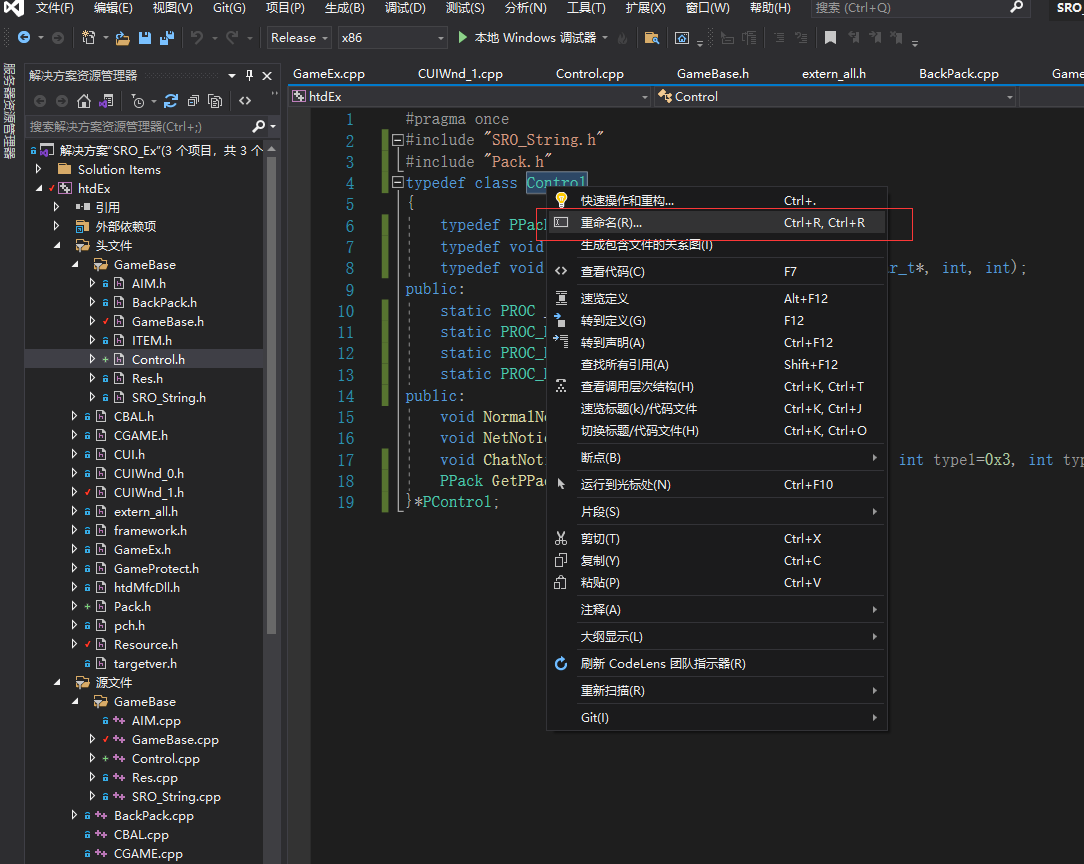
Task: Choose 转到定义(G) from context menu
Action: click(x=613, y=321)
